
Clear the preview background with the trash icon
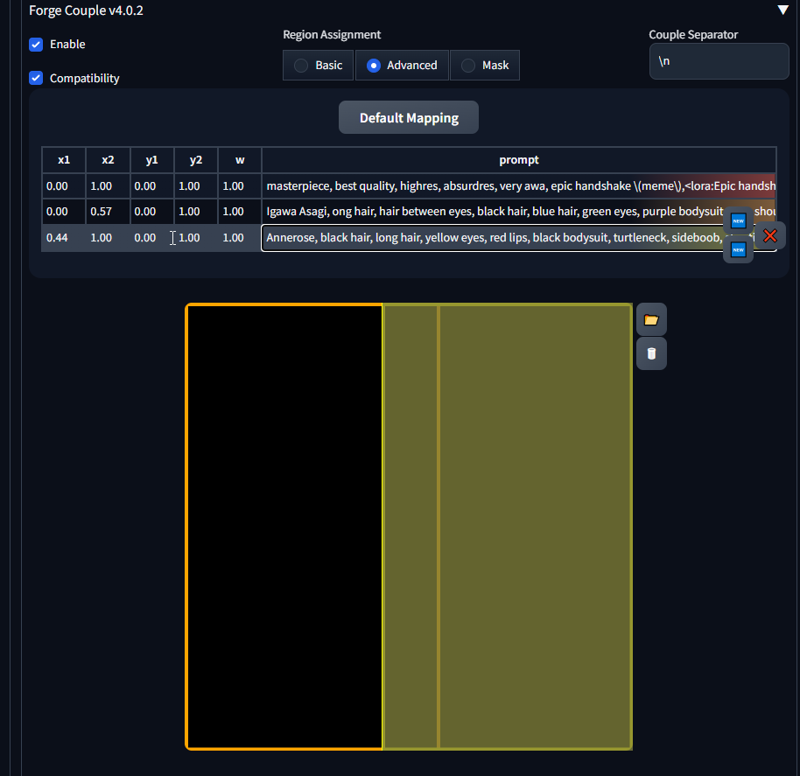coord(652,354)
